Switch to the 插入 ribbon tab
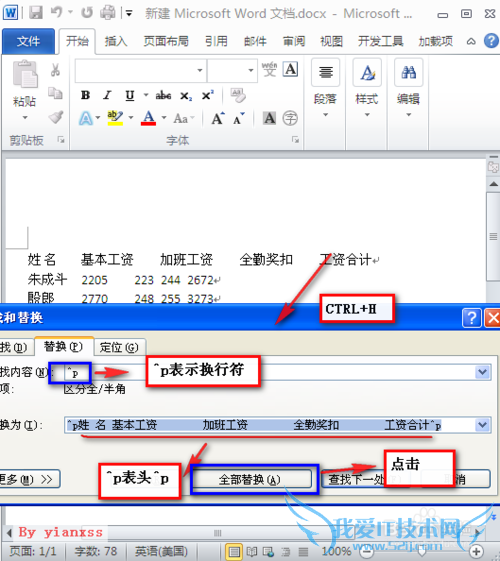The width and height of the screenshot is (500, 561). (x=116, y=41)
